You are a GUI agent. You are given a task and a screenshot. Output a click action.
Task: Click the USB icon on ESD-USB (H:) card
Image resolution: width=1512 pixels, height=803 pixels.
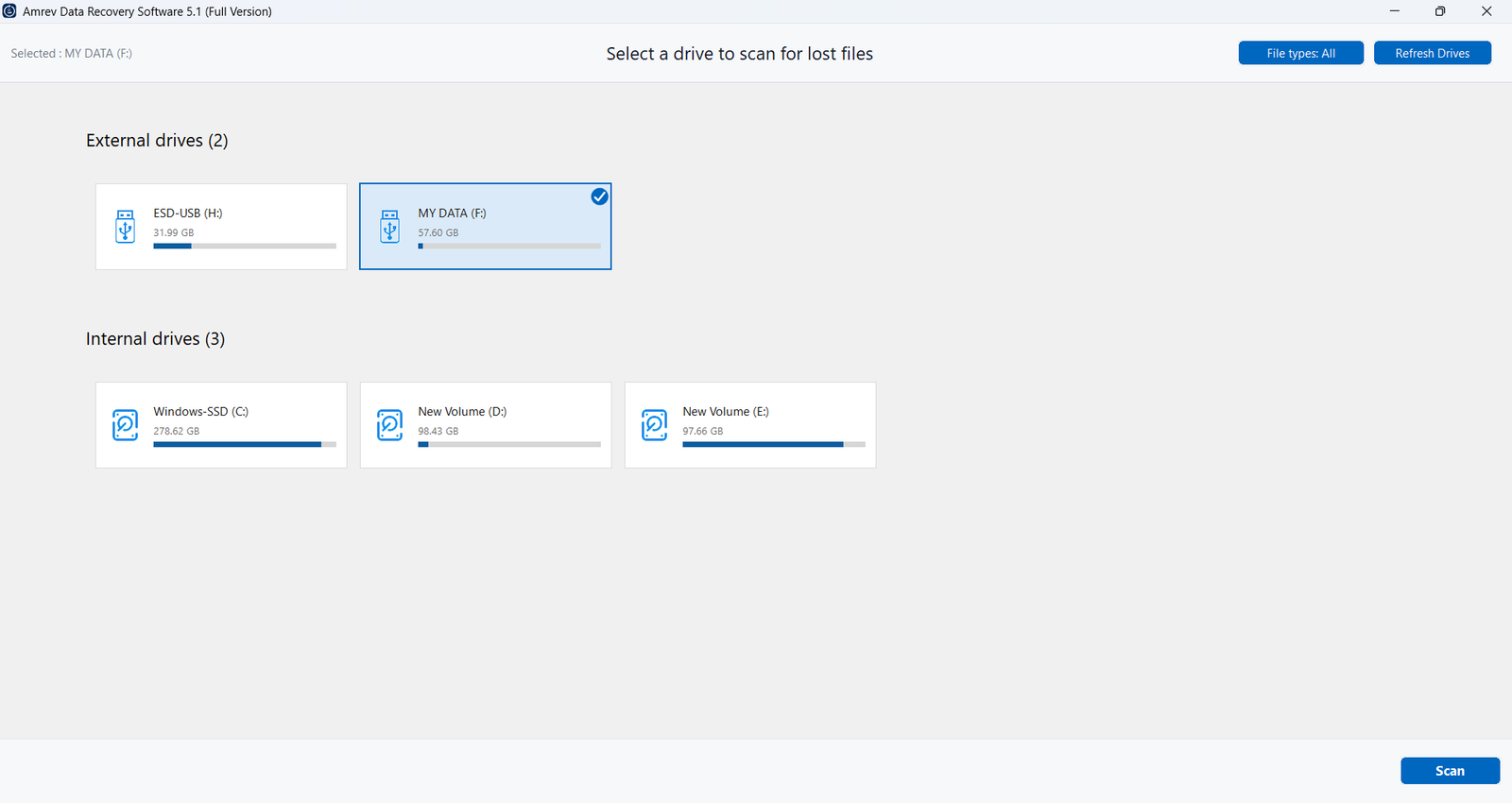[125, 227]
